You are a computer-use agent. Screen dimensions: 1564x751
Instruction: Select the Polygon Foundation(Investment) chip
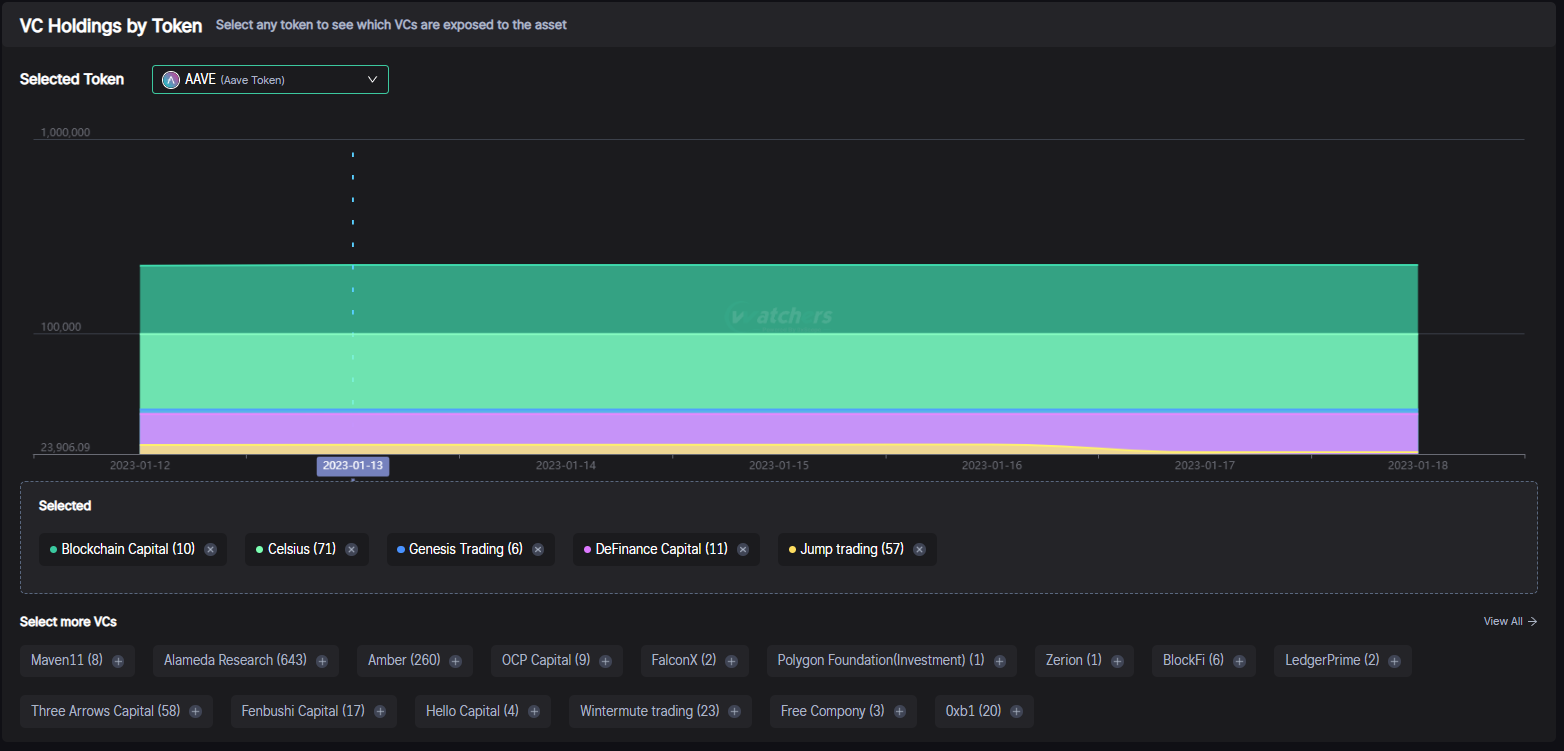click(880, 661)
